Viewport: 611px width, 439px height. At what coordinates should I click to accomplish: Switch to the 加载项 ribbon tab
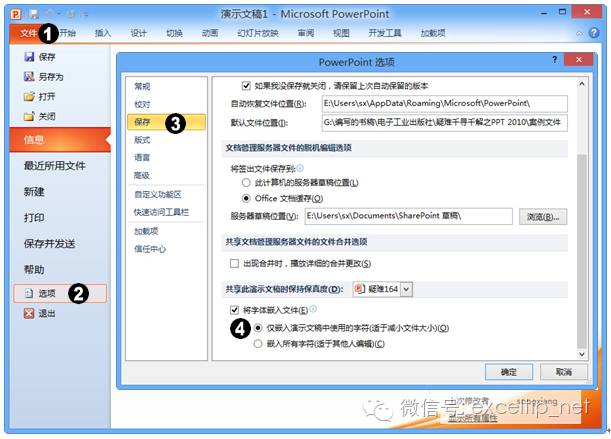coord(433,33)
